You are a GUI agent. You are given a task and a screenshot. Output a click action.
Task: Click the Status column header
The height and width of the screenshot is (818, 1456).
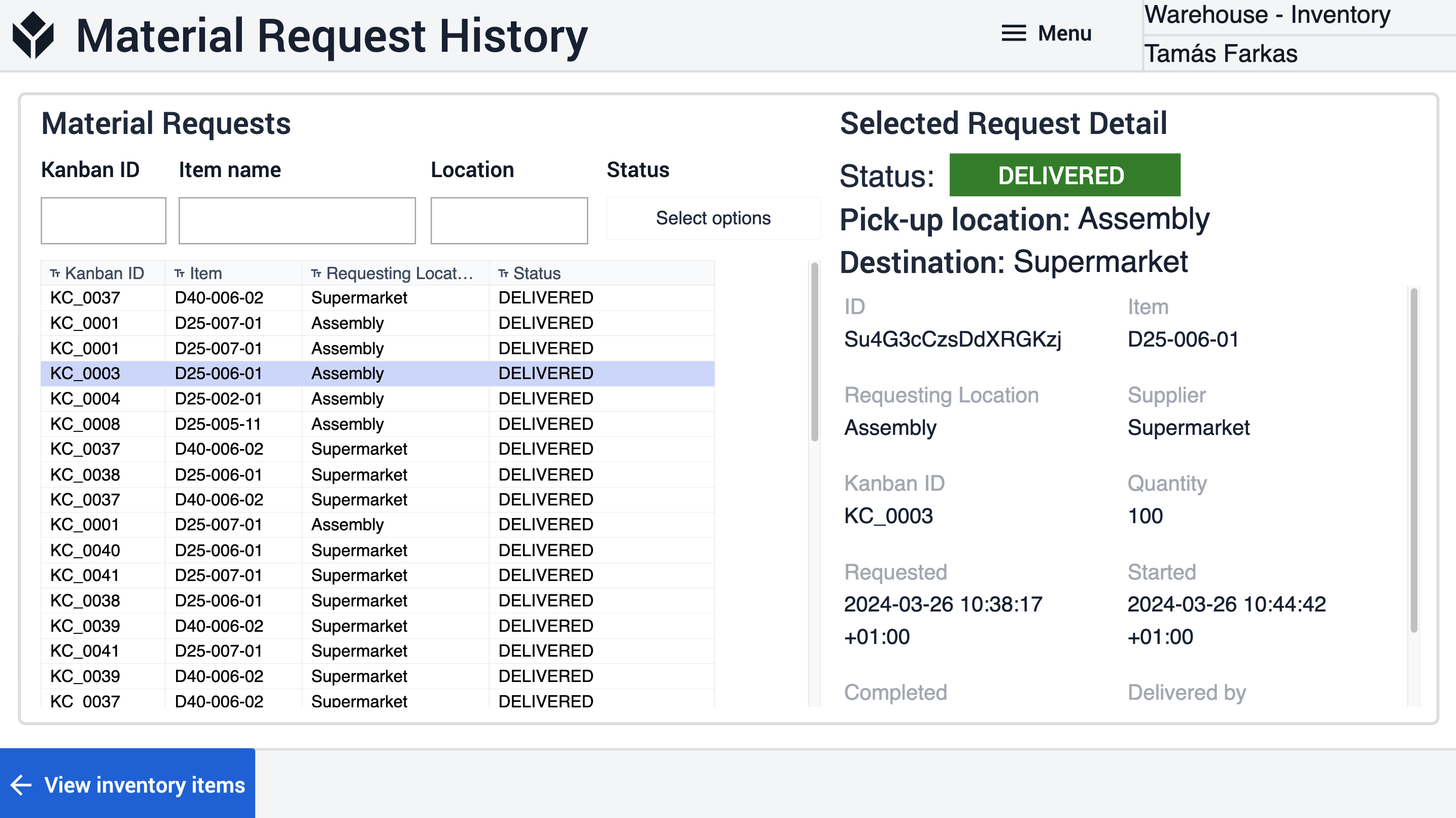[x=601, y=274]
